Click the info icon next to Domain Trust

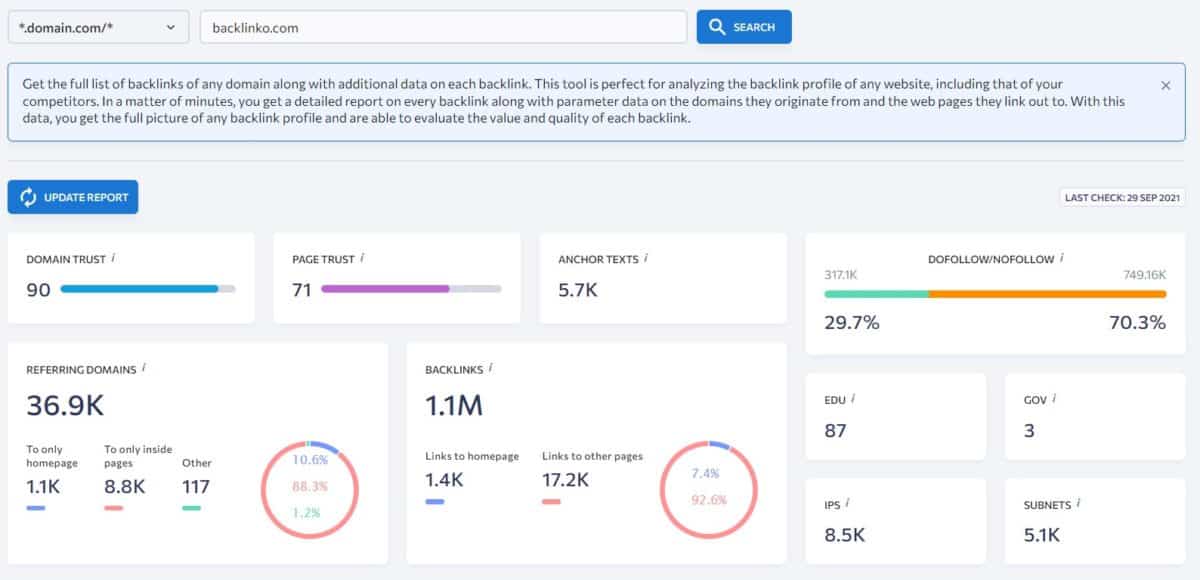click(113, 258)
